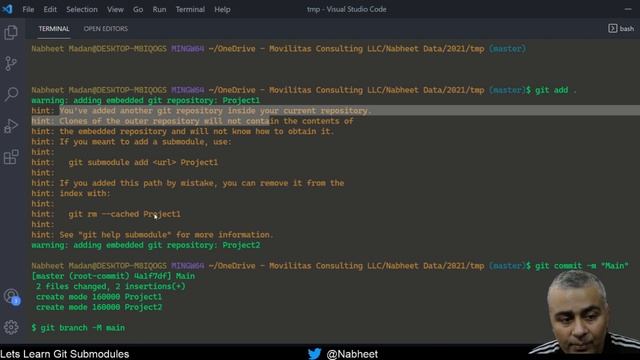Viewport: 640px width, 360px height.
Task: Click hint 'If you added this path by mistake'
Action: tap(188, 183)
